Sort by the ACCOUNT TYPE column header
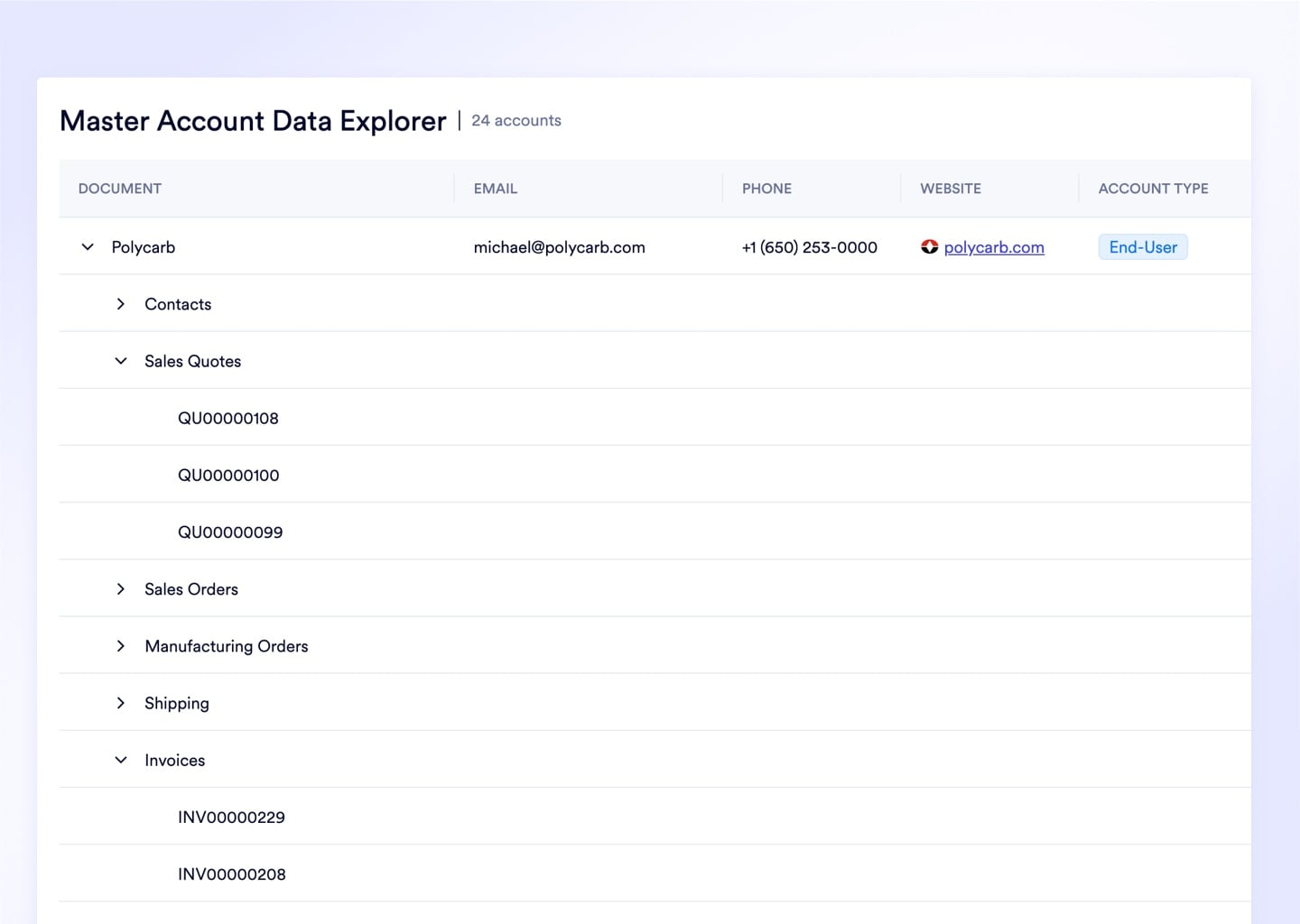1300x924 pixels. (x=1153, y=189)
